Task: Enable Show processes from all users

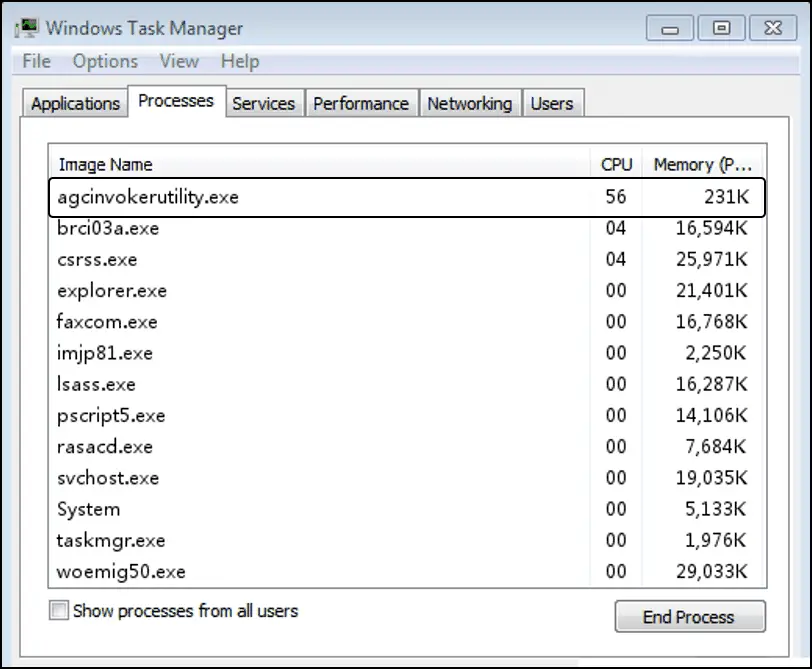Action: (59, 610)
